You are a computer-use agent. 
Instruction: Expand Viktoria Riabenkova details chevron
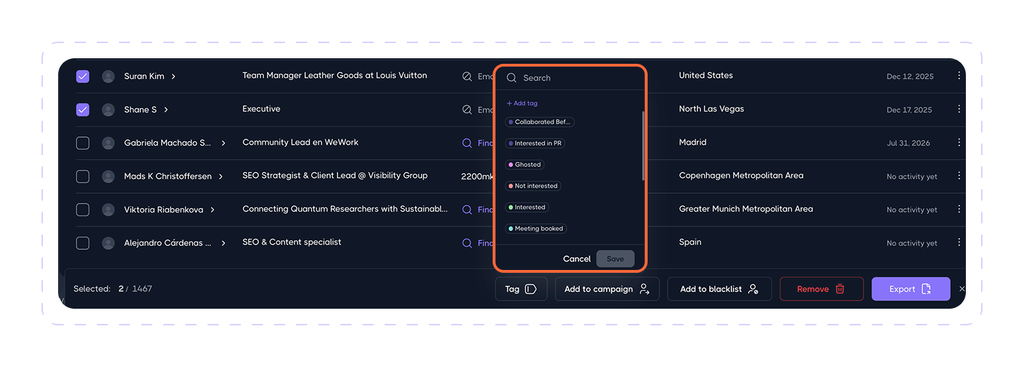(x=213, y=210)
